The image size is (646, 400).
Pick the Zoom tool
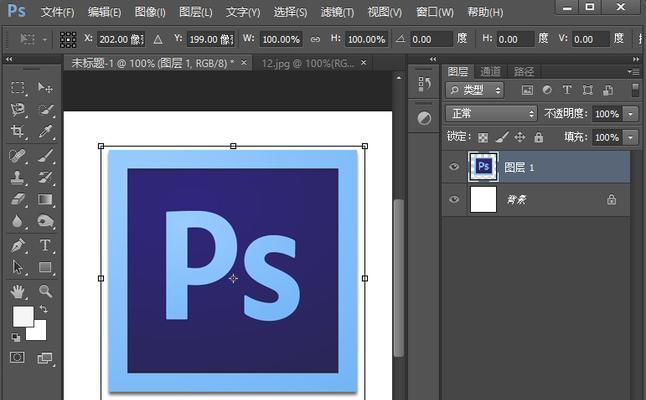pyautogui.click(x=44, y=291)
